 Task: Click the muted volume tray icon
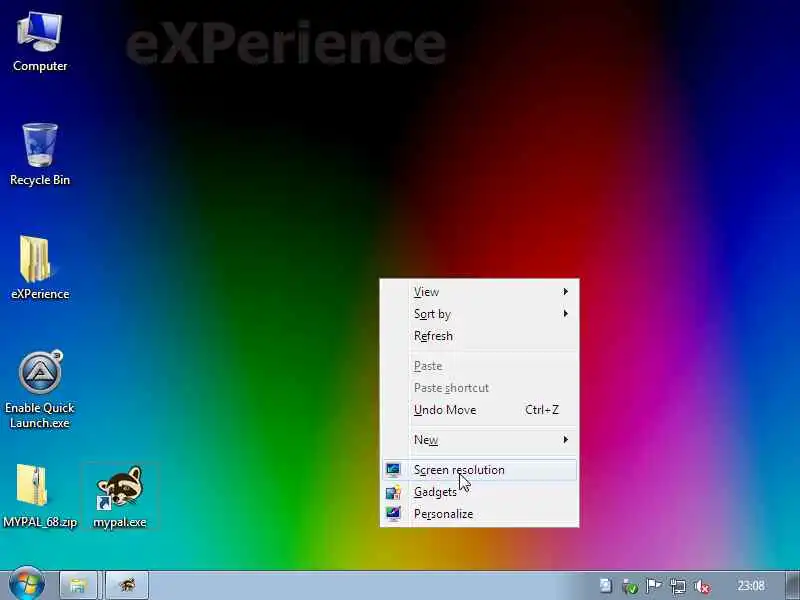click(x=703, y=587)
